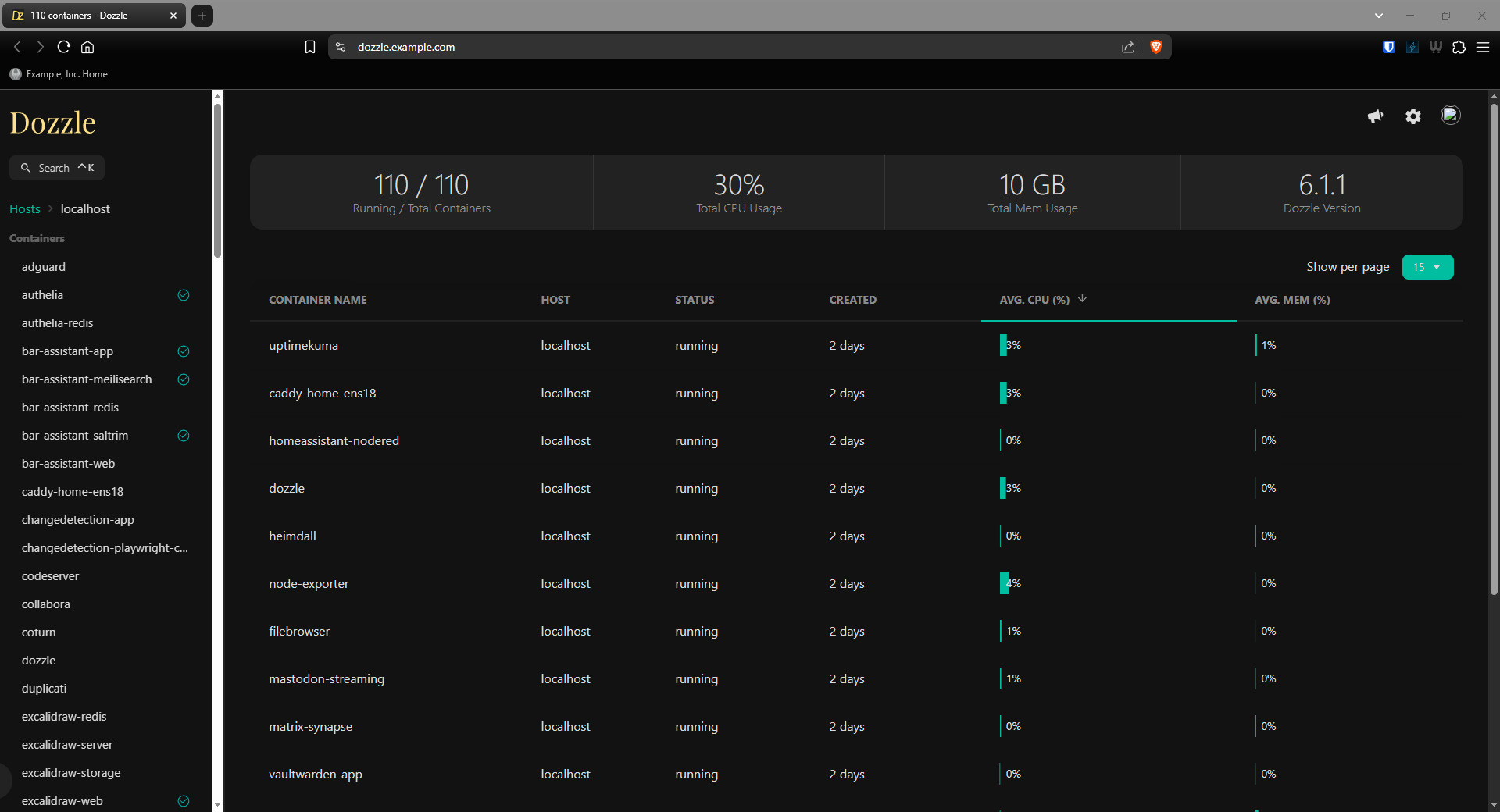Click the Brave Shields icon in address bar
The image size is (1500, 812).
pos(1156,47)
